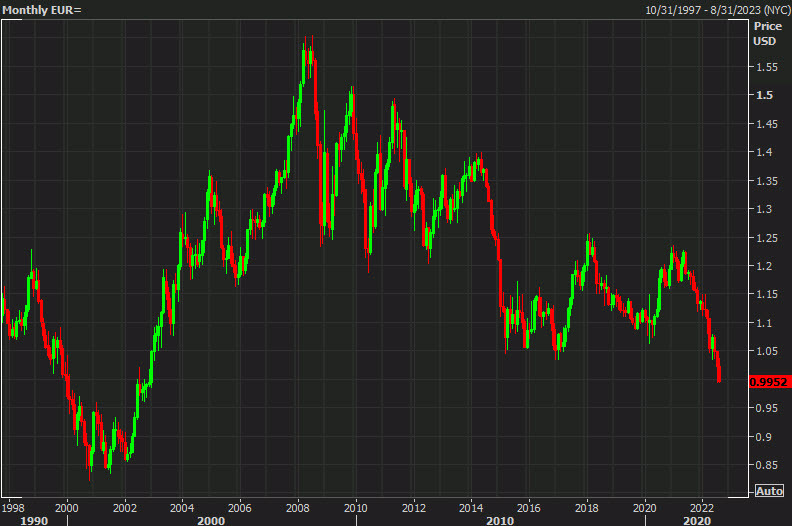Click the 1.15 price axis label

pyautogui.click(x=767, y=294)
